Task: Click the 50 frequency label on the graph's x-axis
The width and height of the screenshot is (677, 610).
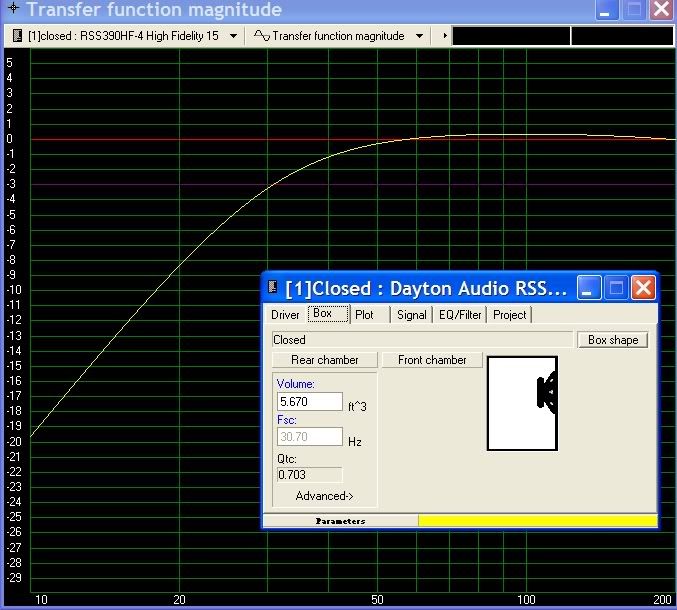Action: coord(377,599)
